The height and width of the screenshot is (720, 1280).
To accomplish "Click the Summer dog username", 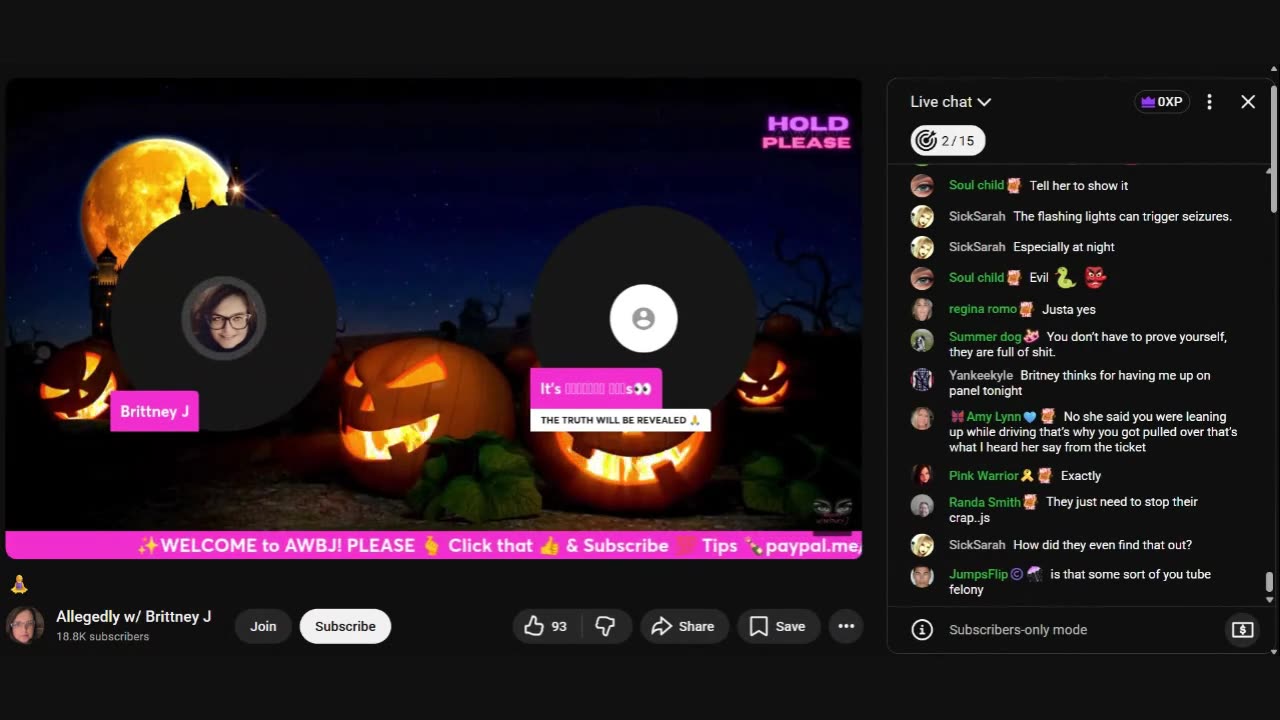I will pyautogui.click(x=985, y=337).
